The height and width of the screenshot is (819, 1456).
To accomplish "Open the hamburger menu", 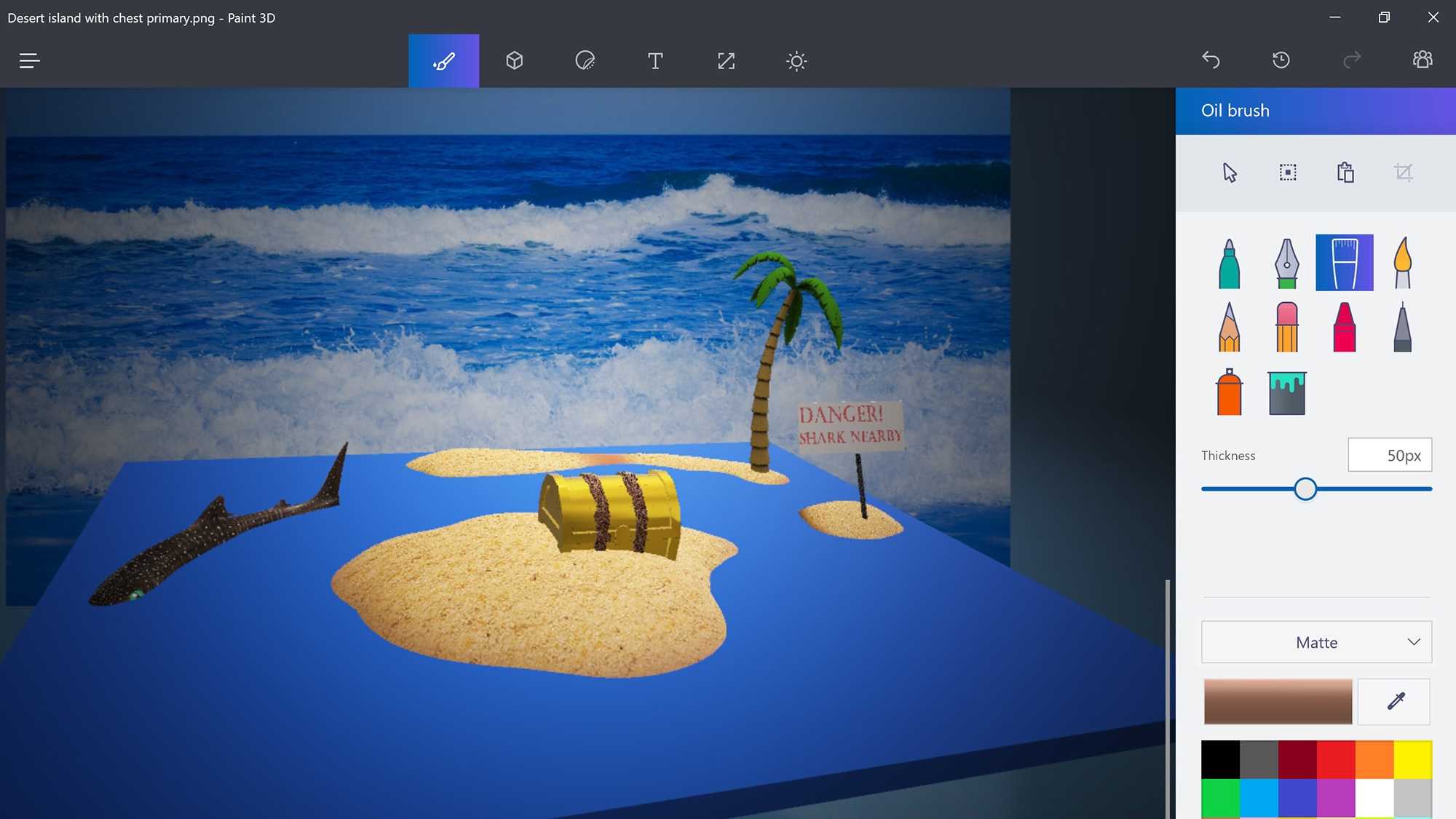I will point(29,60).
